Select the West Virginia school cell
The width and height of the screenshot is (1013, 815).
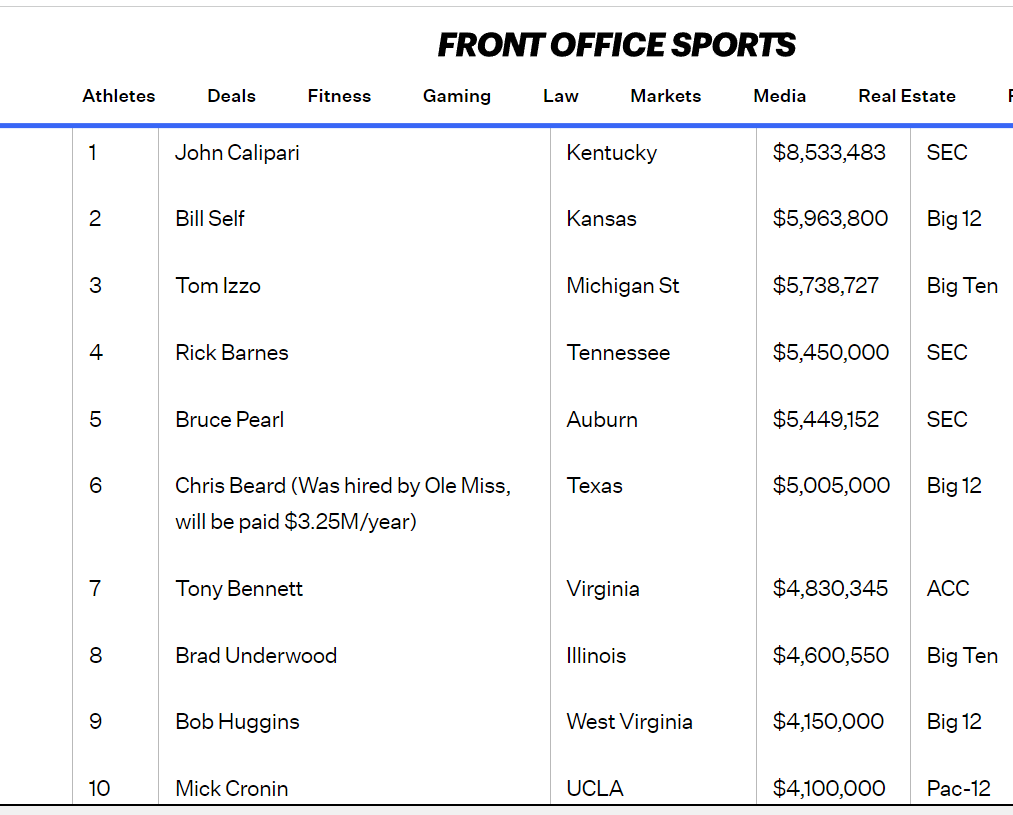coord(629,722)
